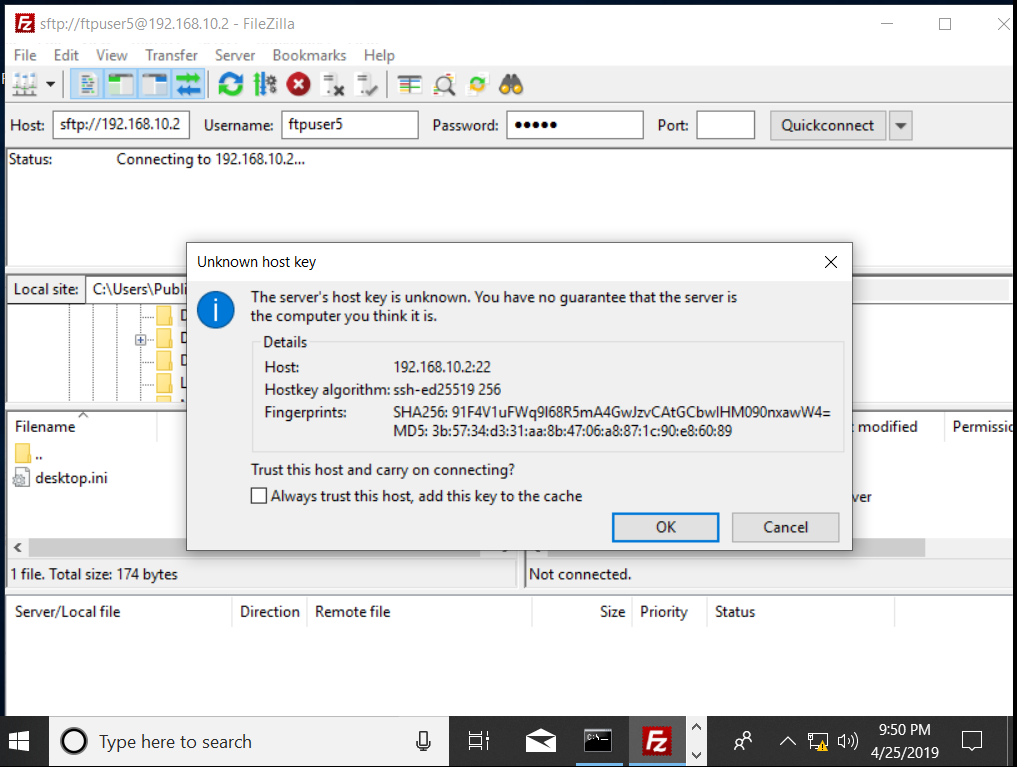Open Task View on taskbar

[479, 741]
